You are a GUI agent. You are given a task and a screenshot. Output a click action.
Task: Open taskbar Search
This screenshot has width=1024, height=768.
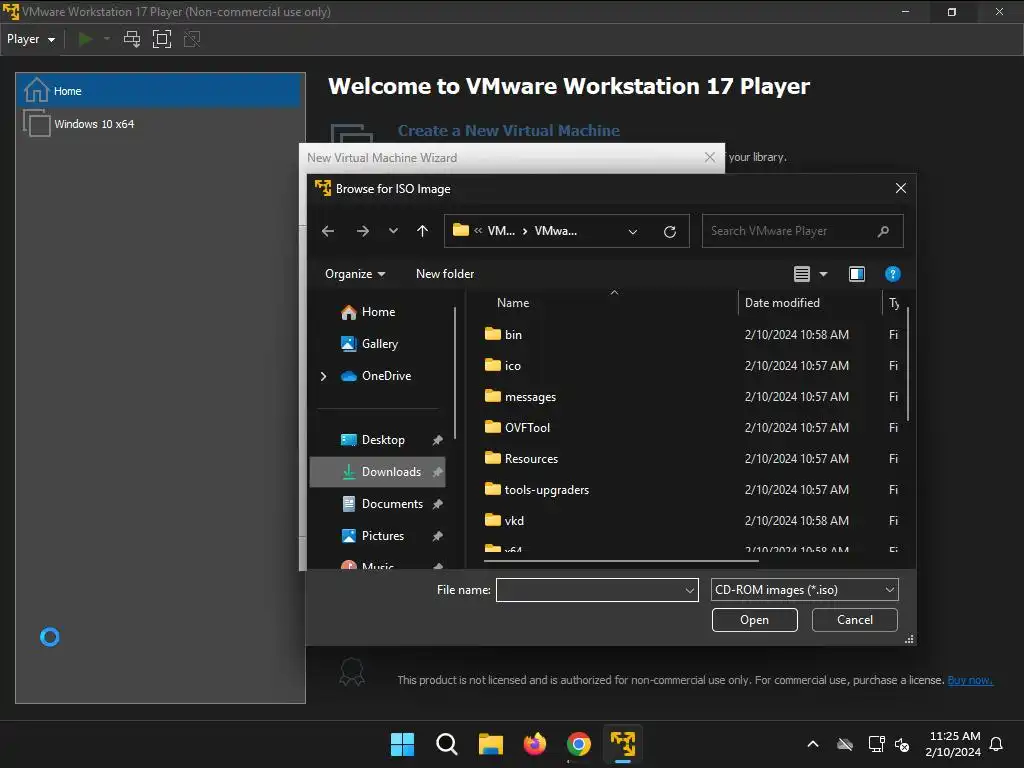click(447, 744)
